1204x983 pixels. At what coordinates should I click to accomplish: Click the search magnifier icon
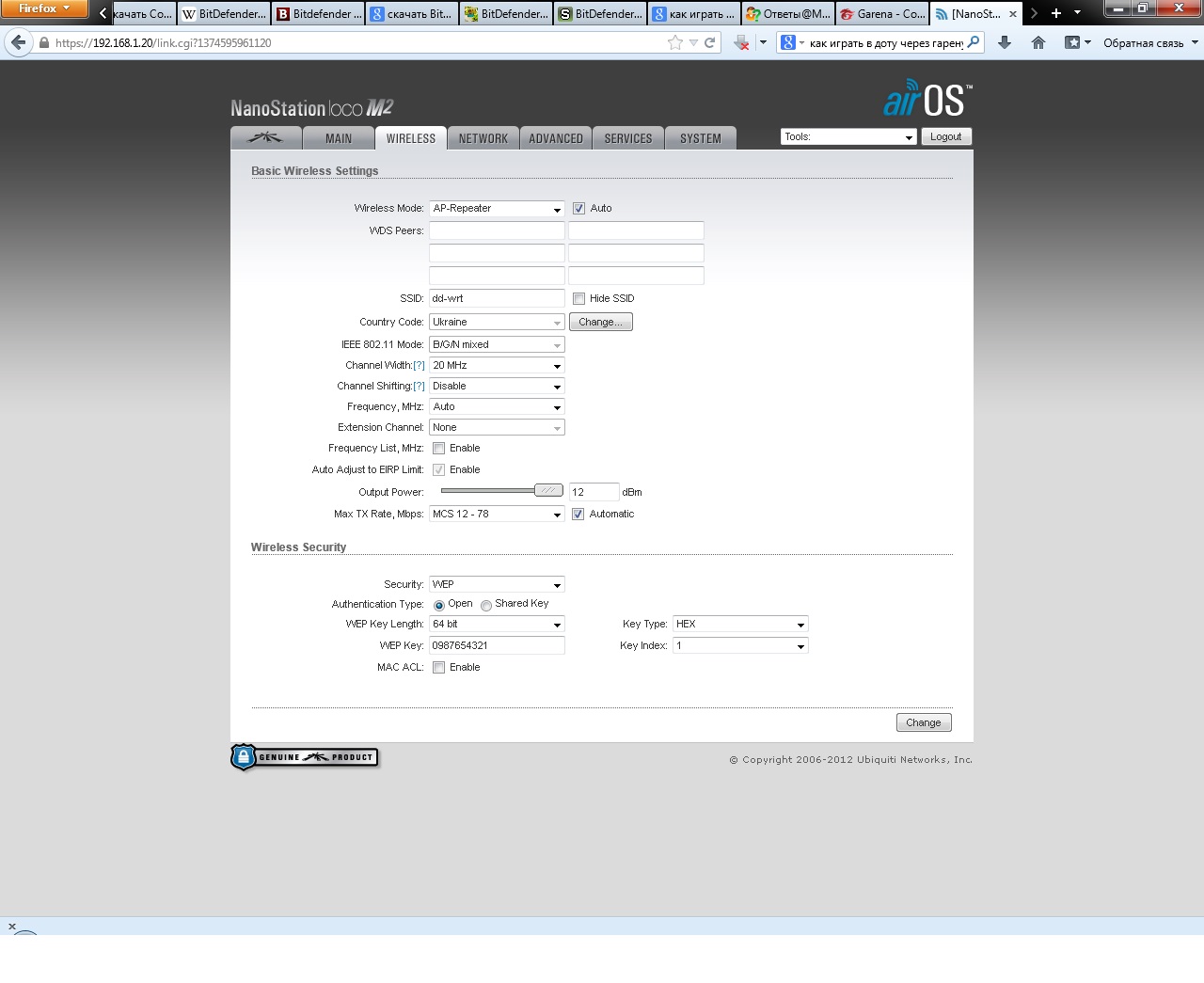(974, 42)
